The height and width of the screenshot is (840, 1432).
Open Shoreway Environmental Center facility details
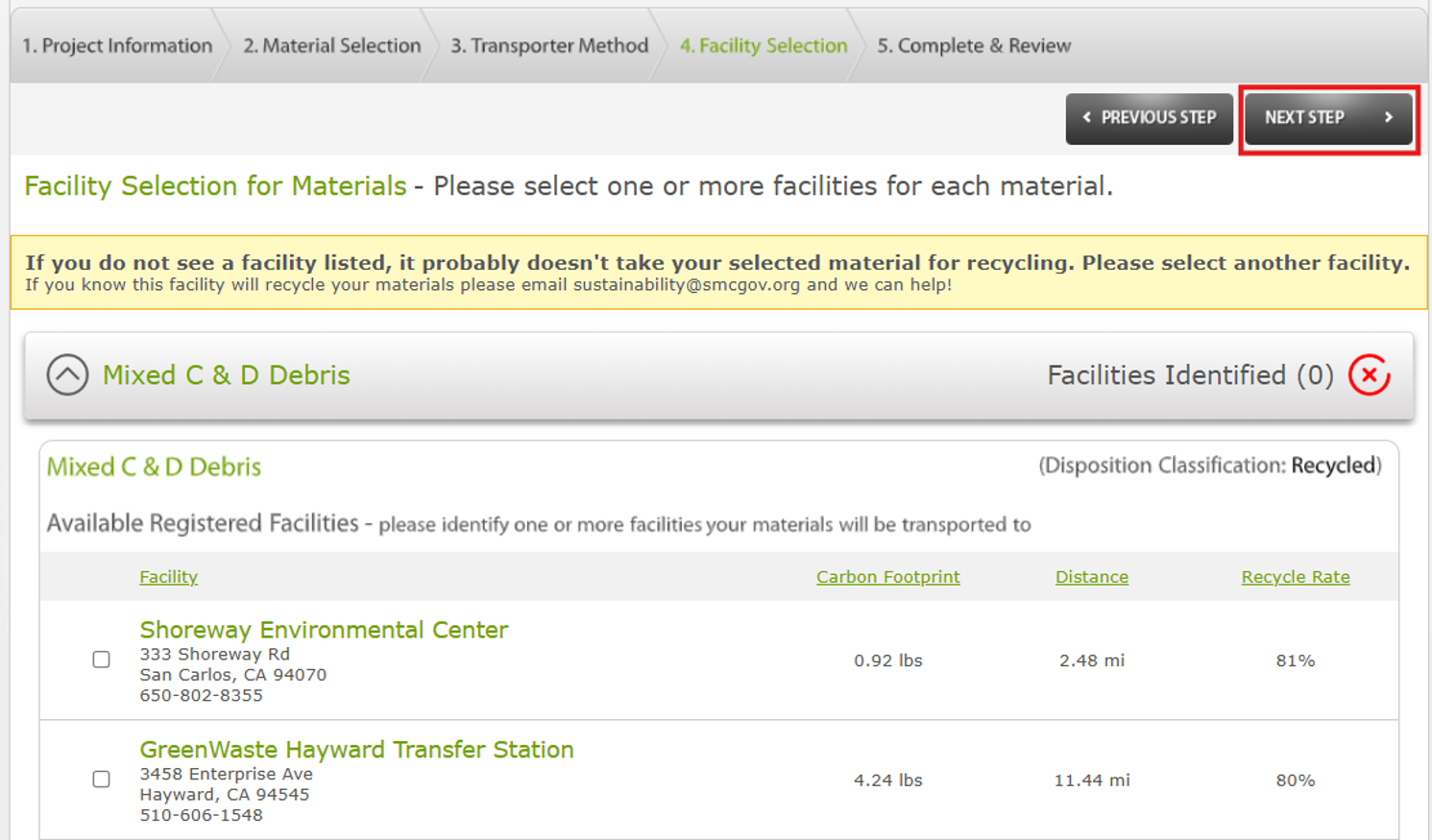click(x=324, y=630)
